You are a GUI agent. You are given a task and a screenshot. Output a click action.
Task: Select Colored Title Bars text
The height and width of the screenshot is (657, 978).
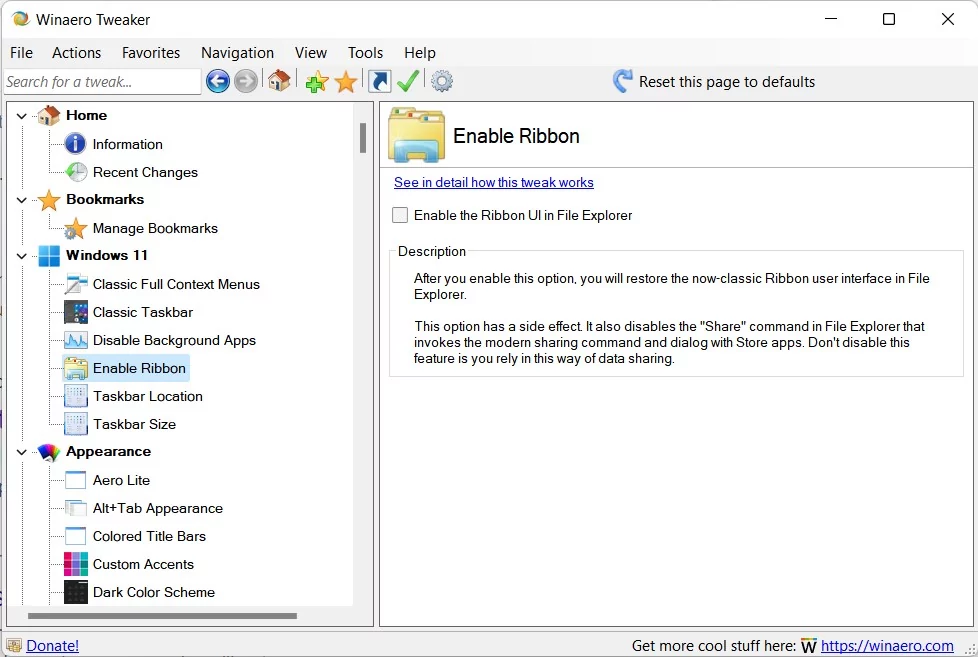click(149, 536)
